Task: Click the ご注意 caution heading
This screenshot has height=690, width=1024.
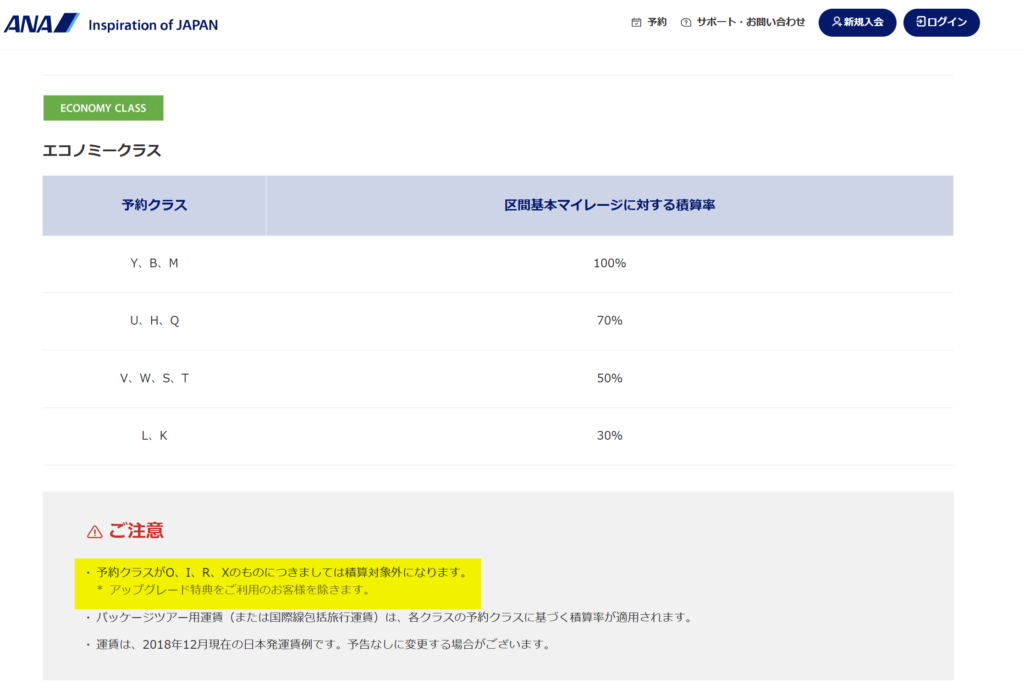Action: point(136,531)
